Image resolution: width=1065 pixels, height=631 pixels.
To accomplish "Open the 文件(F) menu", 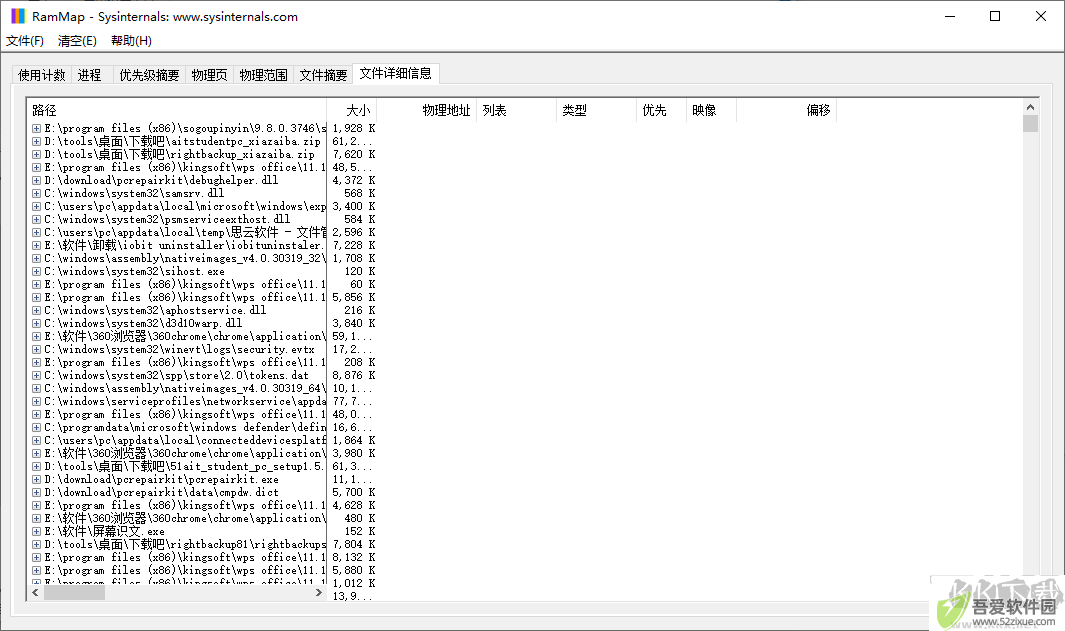I will [x=24, y=41].
